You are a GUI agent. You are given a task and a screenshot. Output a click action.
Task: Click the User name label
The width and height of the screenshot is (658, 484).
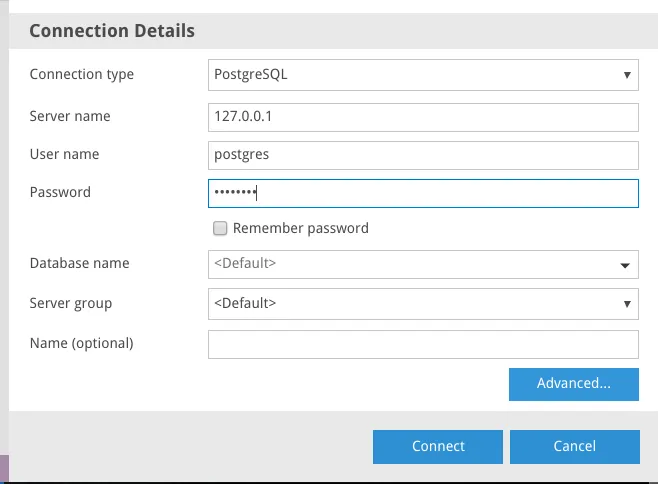(64, 154)
